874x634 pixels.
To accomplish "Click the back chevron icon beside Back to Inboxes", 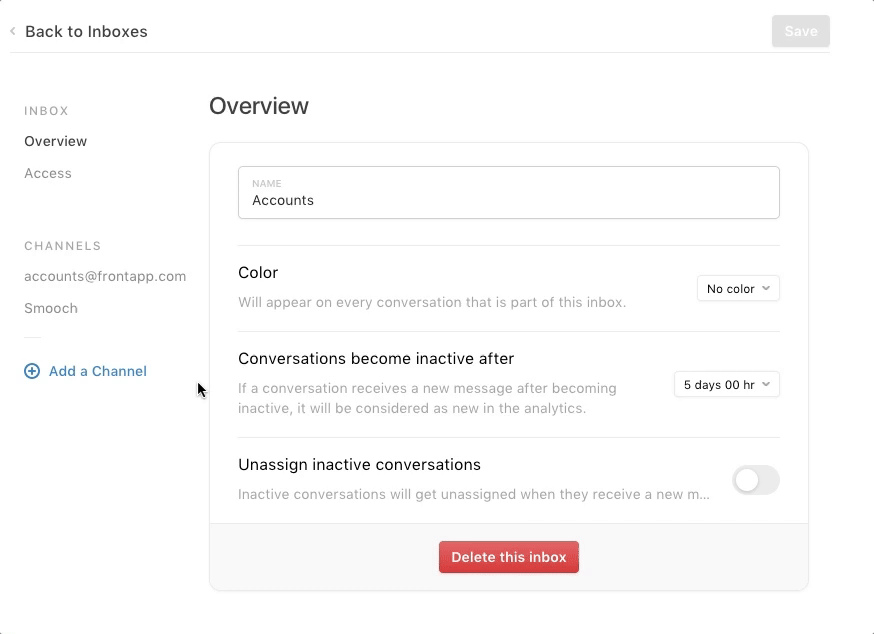I will [x=13, y=31].
